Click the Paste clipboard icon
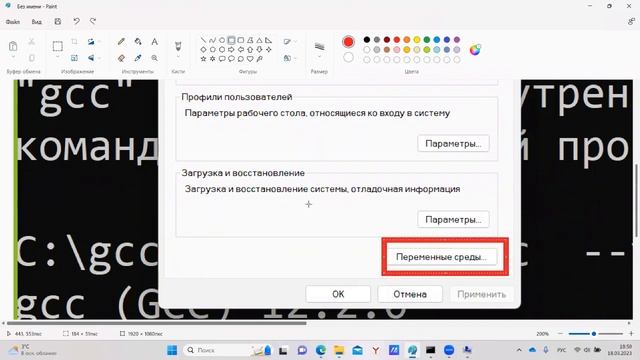Viewport: 640px width, 360px height. click(13, 46)
